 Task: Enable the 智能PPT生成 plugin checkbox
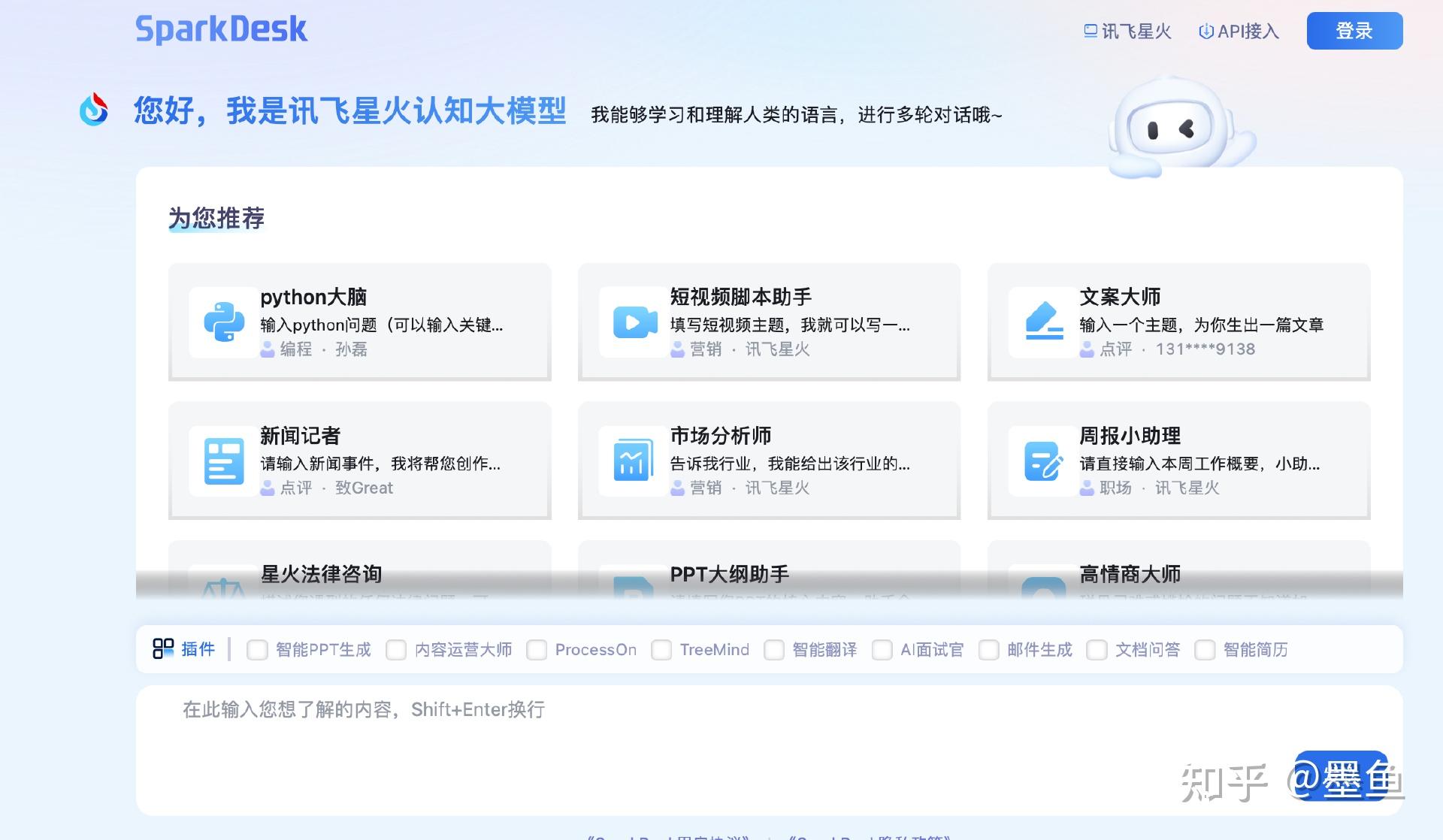pos(257,650)
